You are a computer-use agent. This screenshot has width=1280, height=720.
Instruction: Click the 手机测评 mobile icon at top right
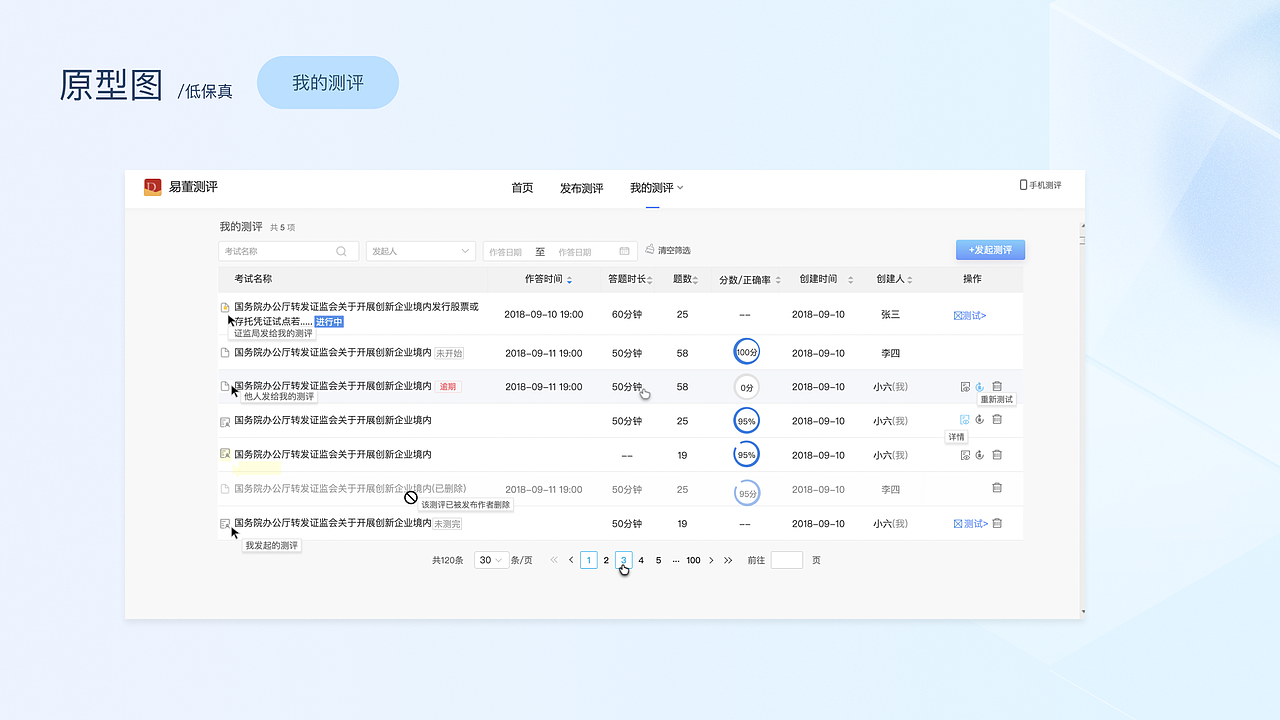pyautogui.click(x=1022, y=185)
